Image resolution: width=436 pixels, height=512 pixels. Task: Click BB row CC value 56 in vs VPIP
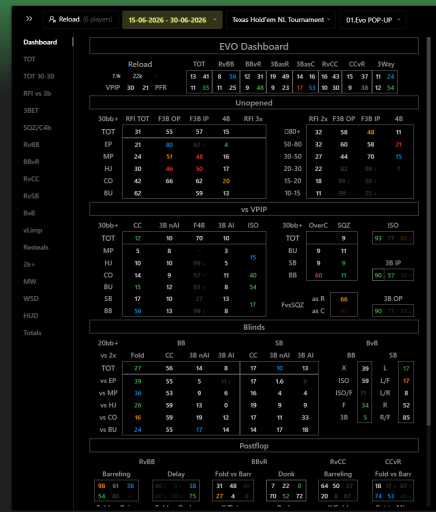coord(138,311)
